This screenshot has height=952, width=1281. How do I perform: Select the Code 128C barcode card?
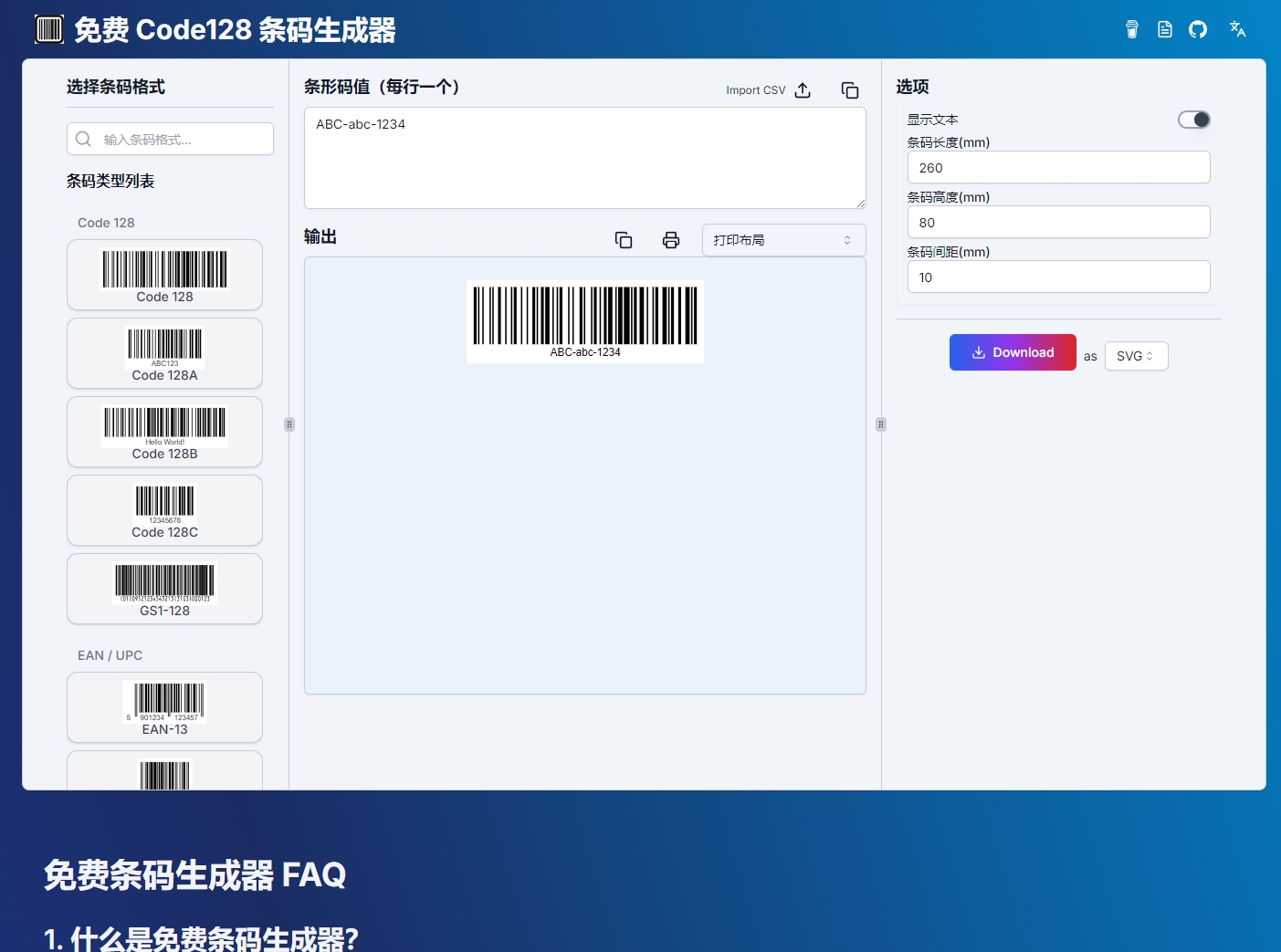click(164, 510)
